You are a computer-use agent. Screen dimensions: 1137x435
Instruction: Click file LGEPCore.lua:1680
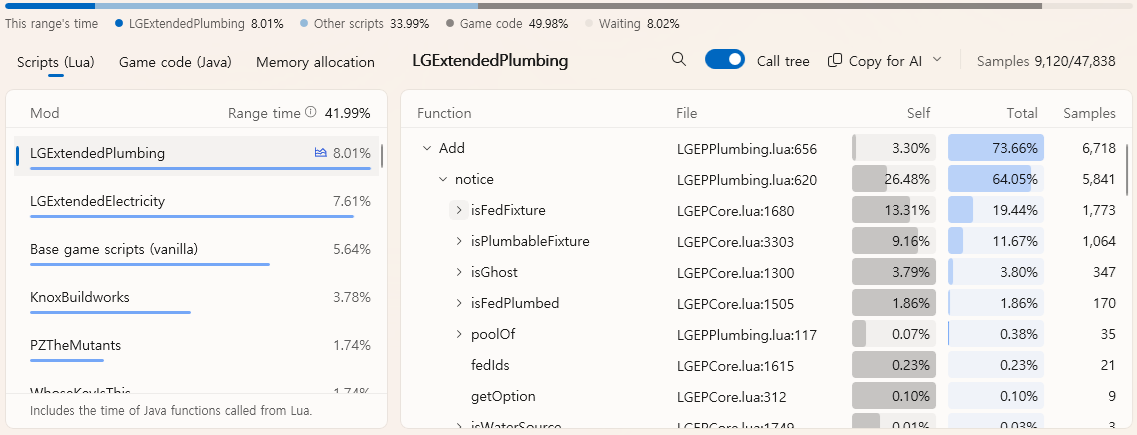(x=735, y=211)
